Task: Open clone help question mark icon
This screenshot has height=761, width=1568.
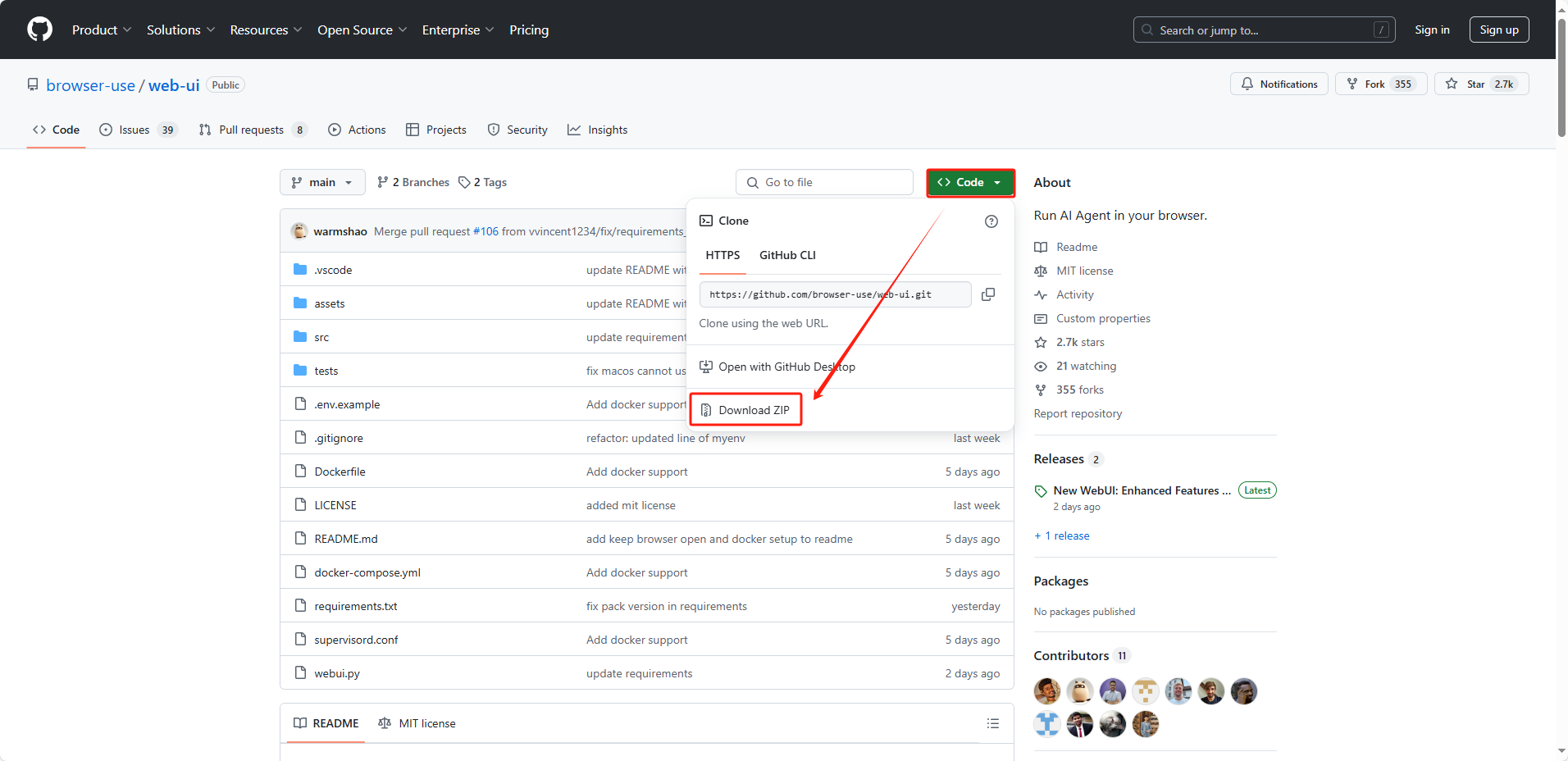Action: tap(991, 221)
